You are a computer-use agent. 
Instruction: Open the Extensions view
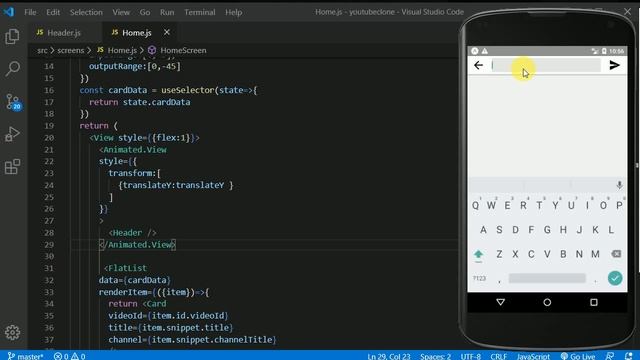(12, 167)
